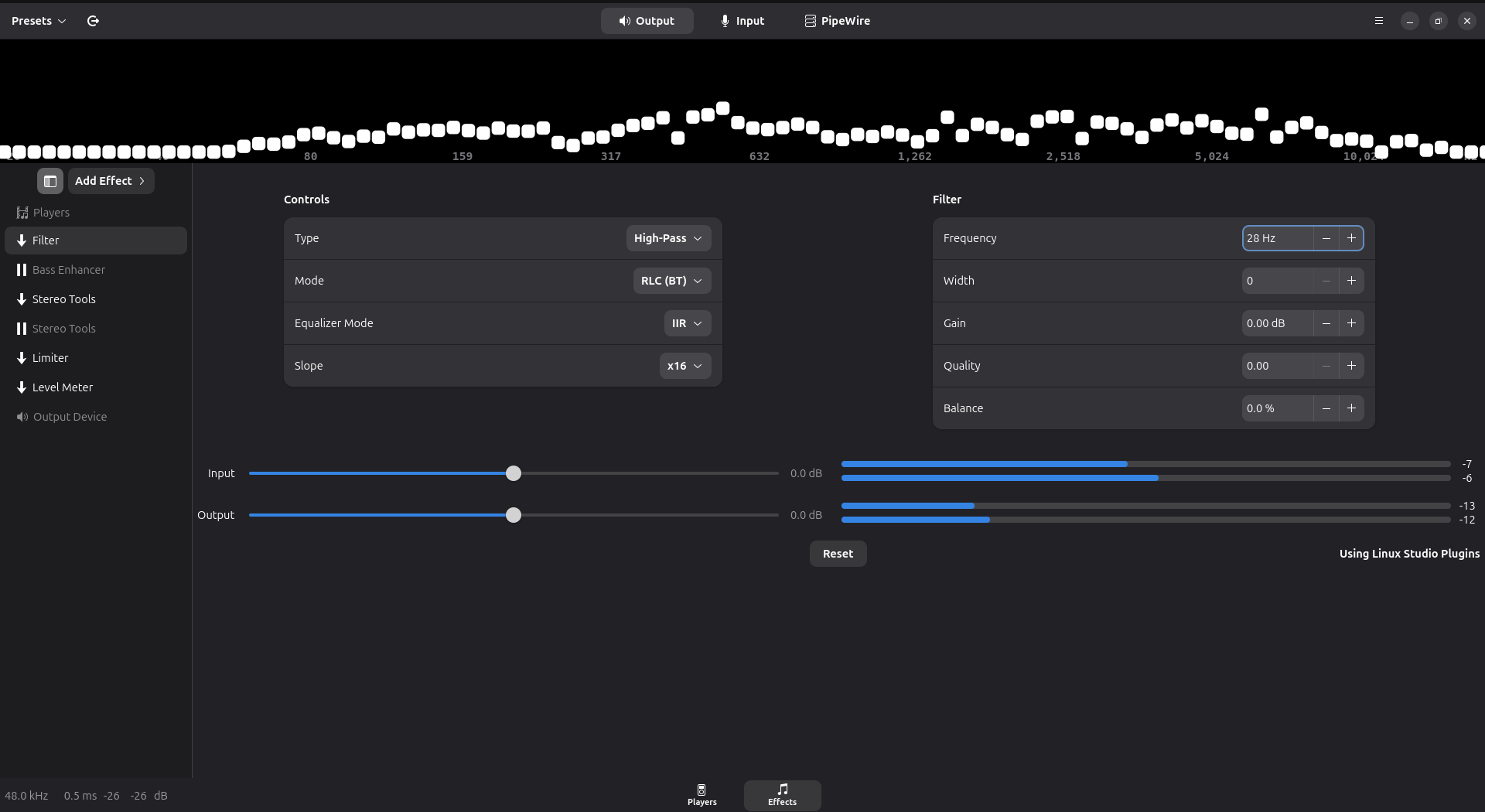
Task: Click the Output Device speaker icon
Action: click(x=22, y=417)
